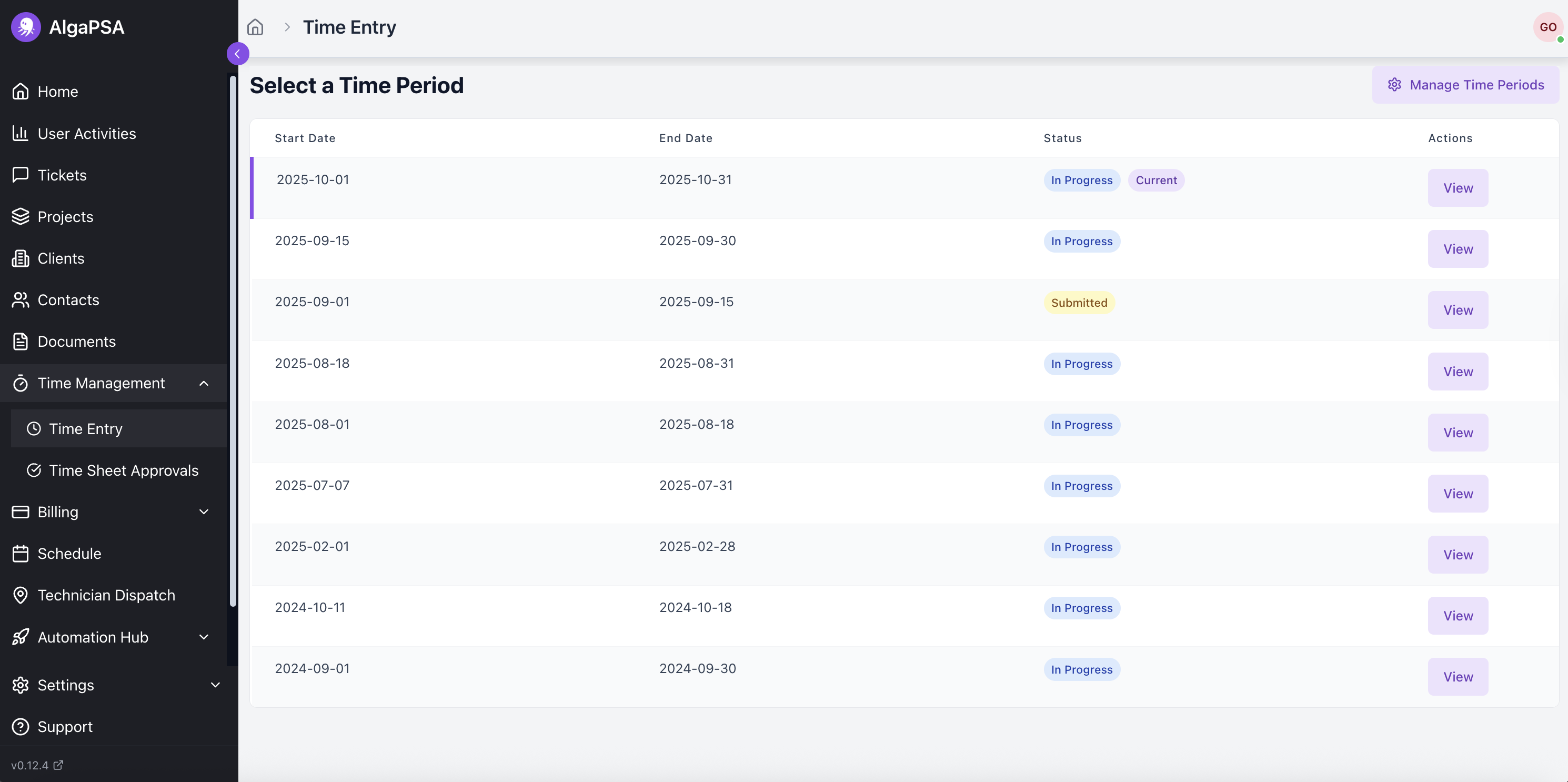Open Technician Dispatch page

(x=106, y=595)
